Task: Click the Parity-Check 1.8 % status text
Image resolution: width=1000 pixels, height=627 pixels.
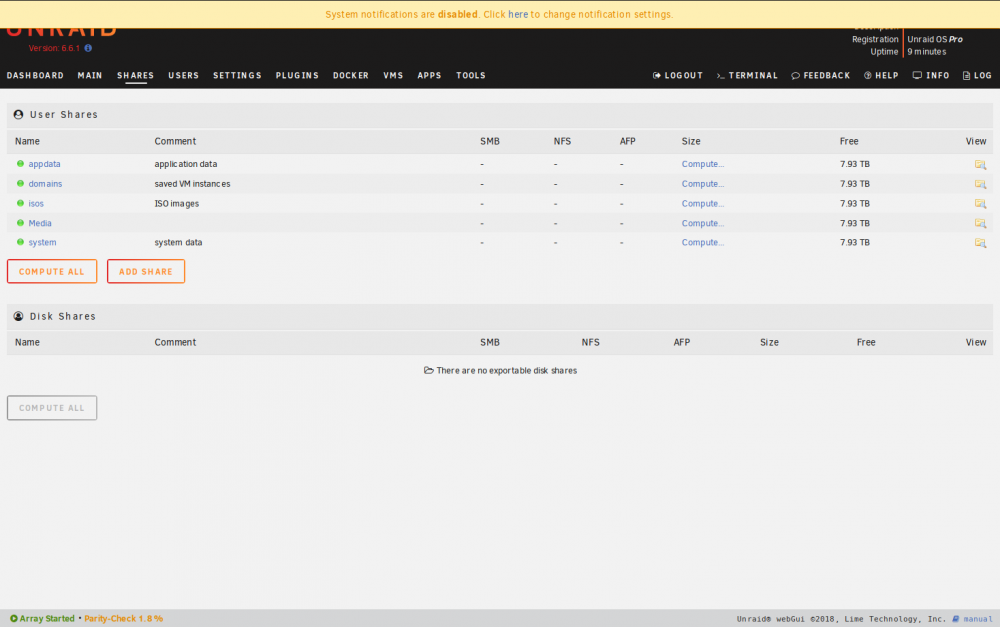Action: 124,619
